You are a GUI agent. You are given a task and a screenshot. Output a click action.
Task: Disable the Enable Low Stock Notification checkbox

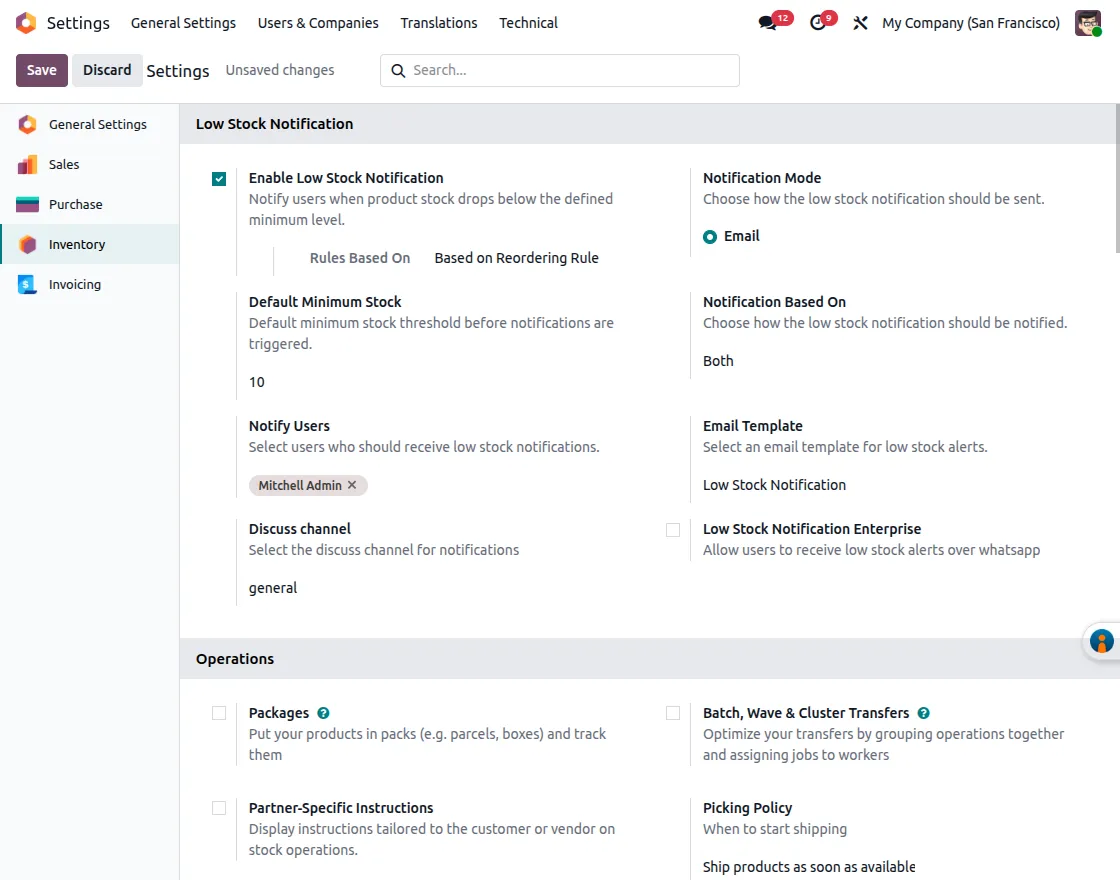click(x=219, y=179)
